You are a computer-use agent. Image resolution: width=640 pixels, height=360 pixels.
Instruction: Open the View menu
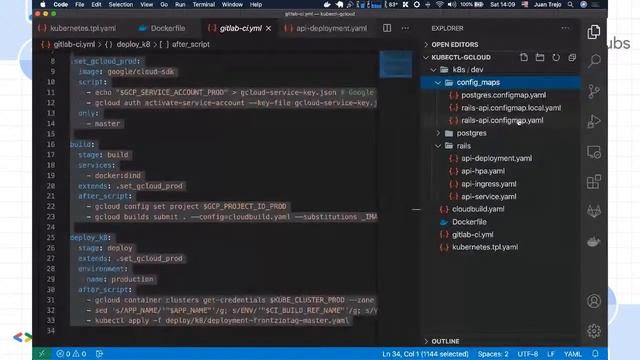(x=147, y=4)
